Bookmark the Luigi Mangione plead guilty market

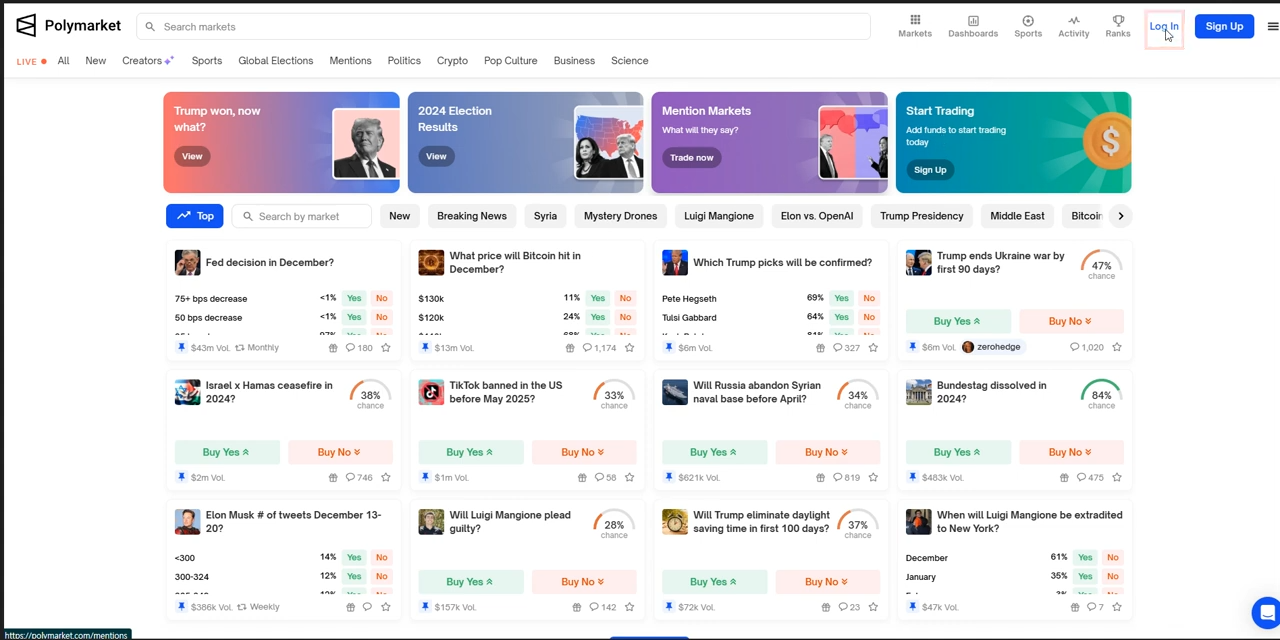(630, 607)
